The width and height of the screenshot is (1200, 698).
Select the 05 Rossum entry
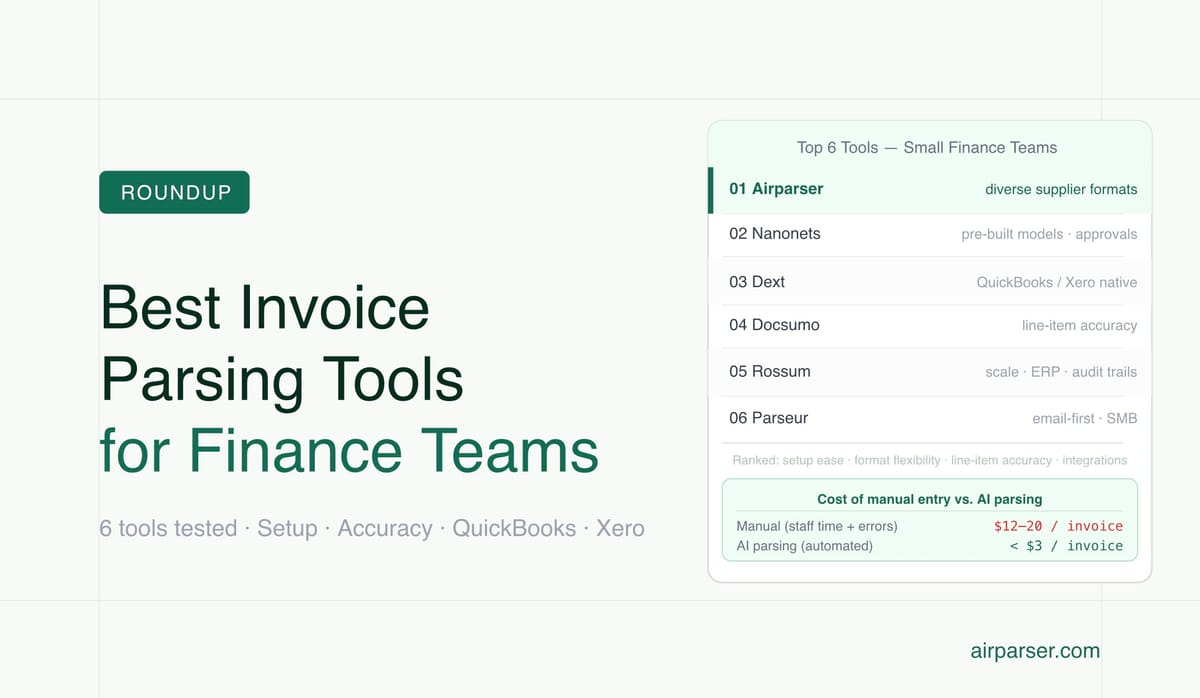pyautogui.click(x=930, y=371)
